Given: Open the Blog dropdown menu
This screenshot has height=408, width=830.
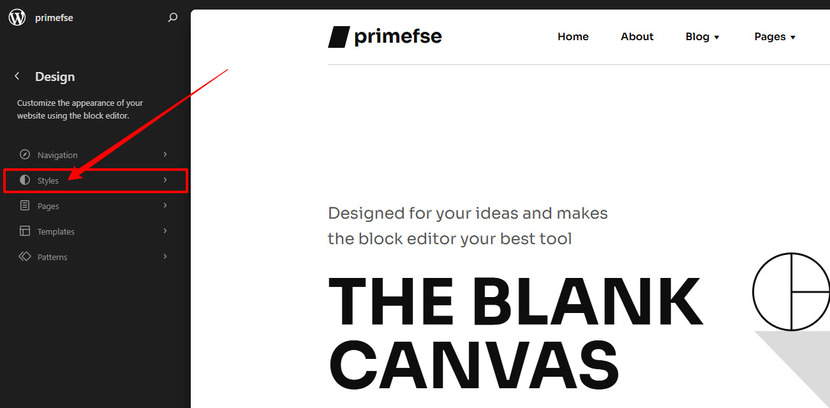Looking at the screenshot, I should tap(702, 37).
